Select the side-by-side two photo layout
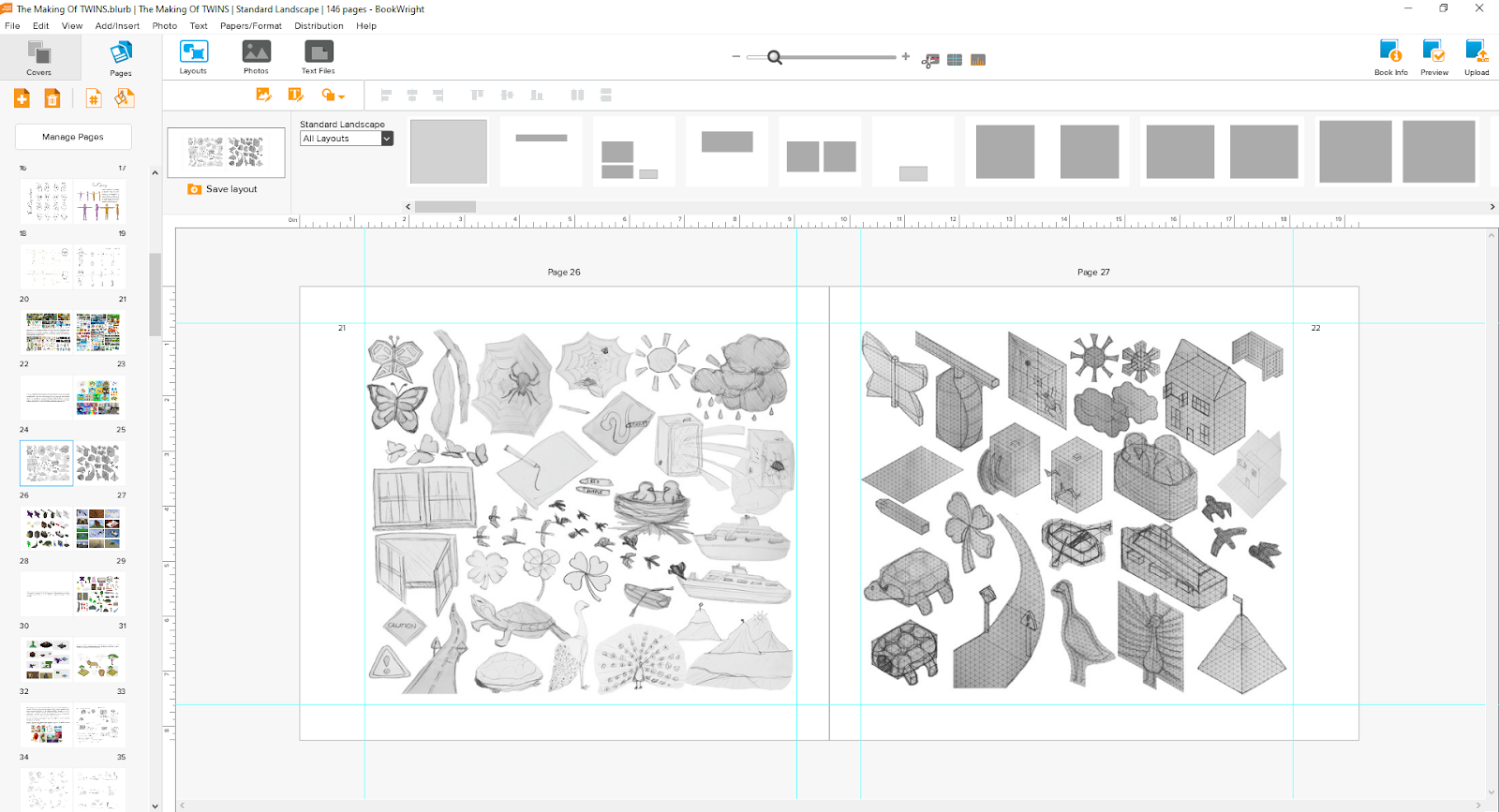Image resolution: width=1499 pixels, height=812 pixels. 821,152
